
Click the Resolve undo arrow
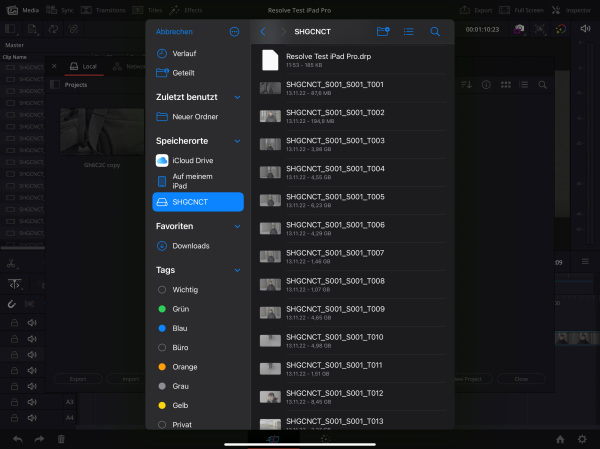pos(18,439)
